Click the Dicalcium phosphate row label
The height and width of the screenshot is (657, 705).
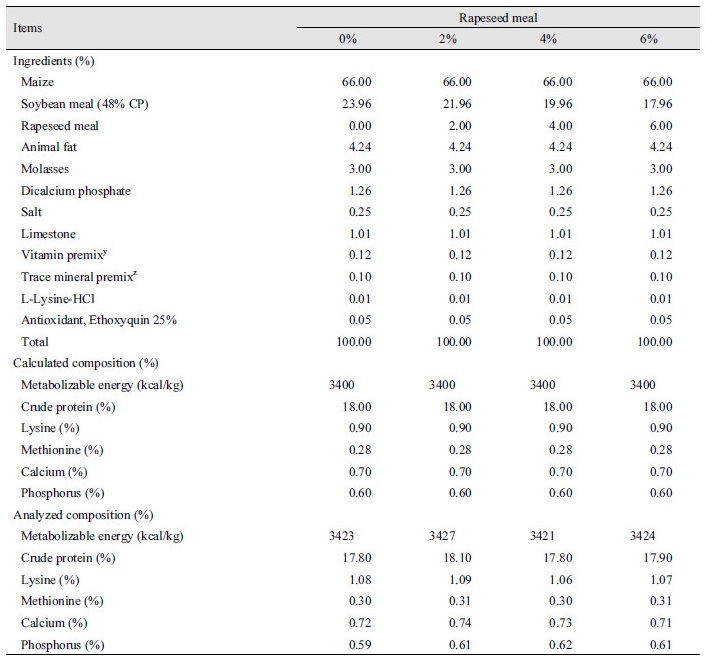(x=76, y=191)
